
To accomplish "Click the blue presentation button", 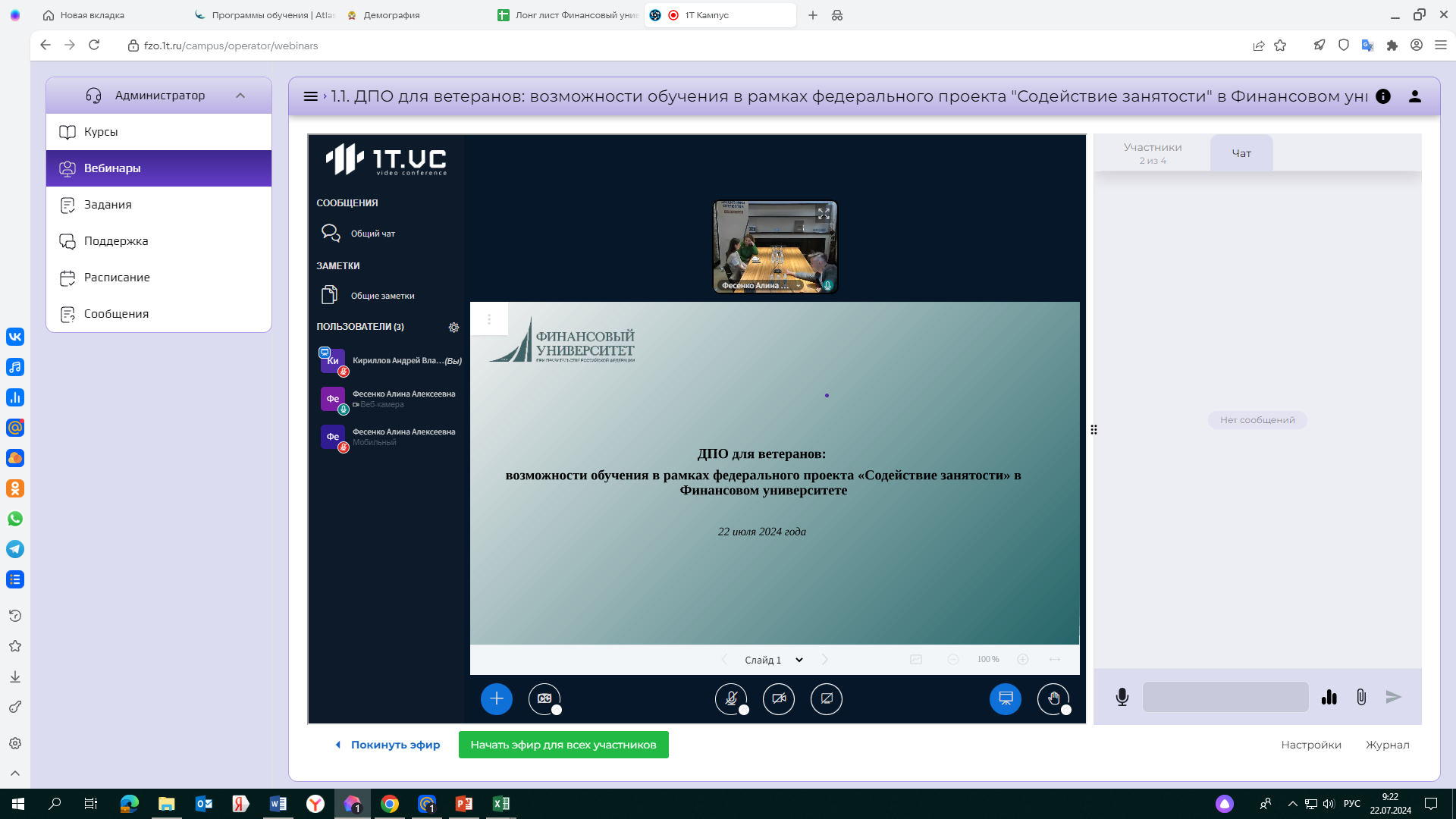I will [x=1006, y=698].
